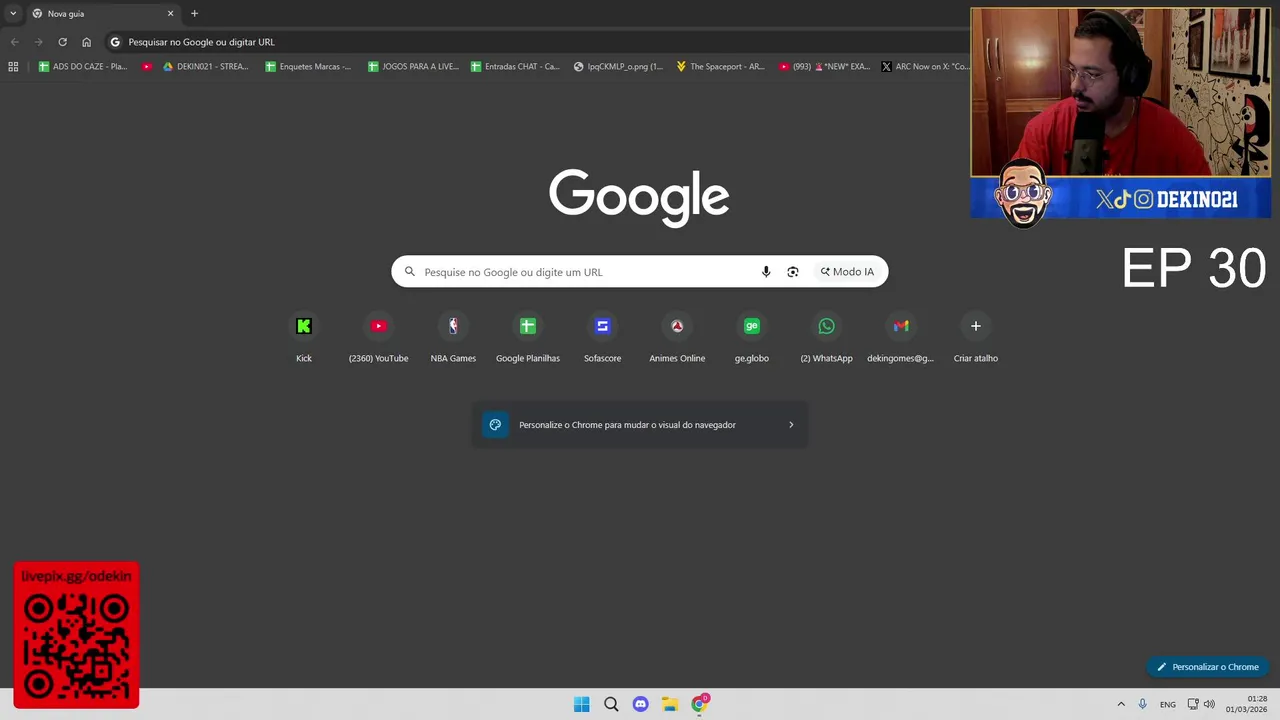Open the (993) NEW EXA YouTube bookmark
This screenshot has height=720, width=1280.
[x=823, y=67]
